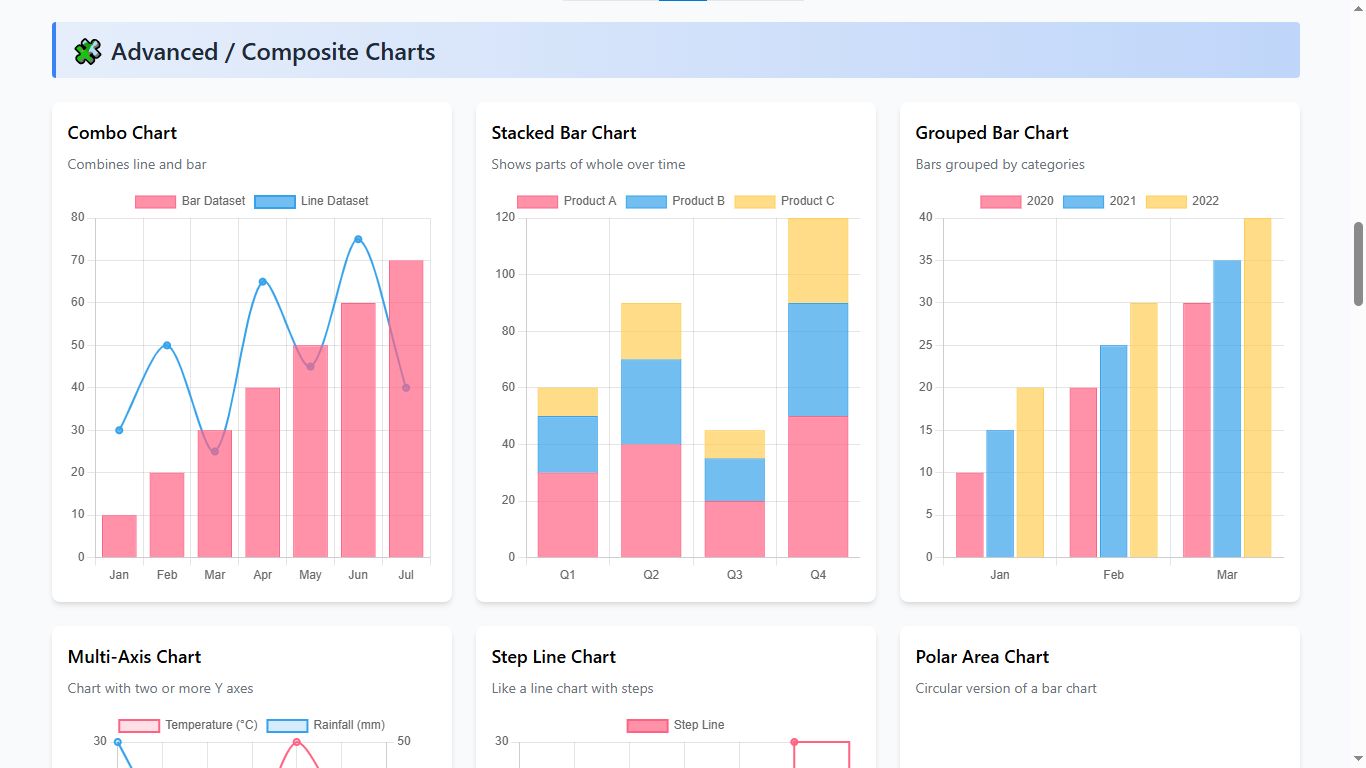Click the Product C yellow legend swatch

[x=754, y=201]
